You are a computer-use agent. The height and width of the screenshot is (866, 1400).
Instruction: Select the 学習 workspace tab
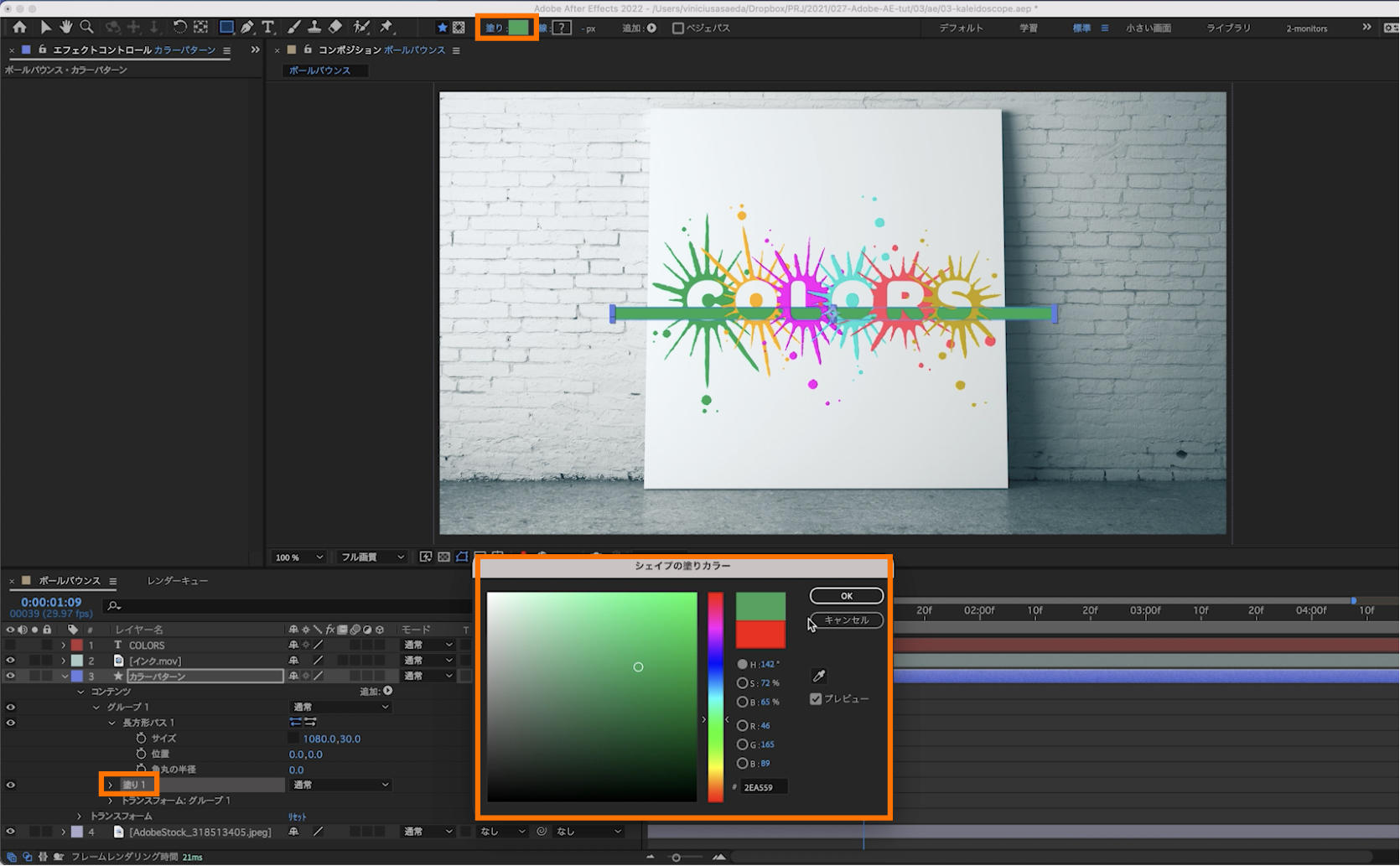coord(1029,29)
